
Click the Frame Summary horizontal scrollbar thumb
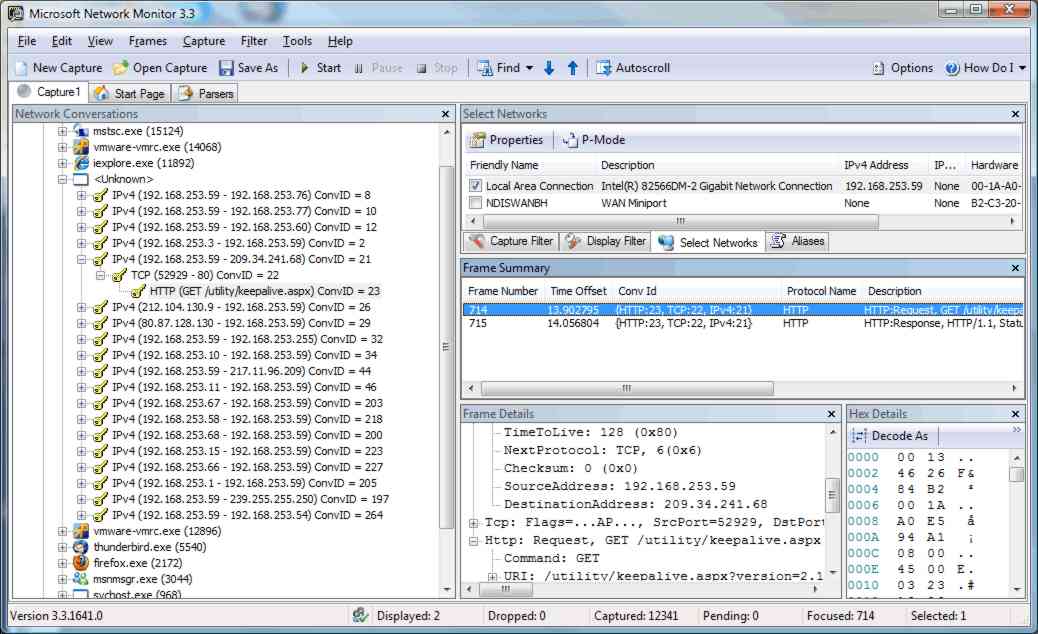[627, 388]
